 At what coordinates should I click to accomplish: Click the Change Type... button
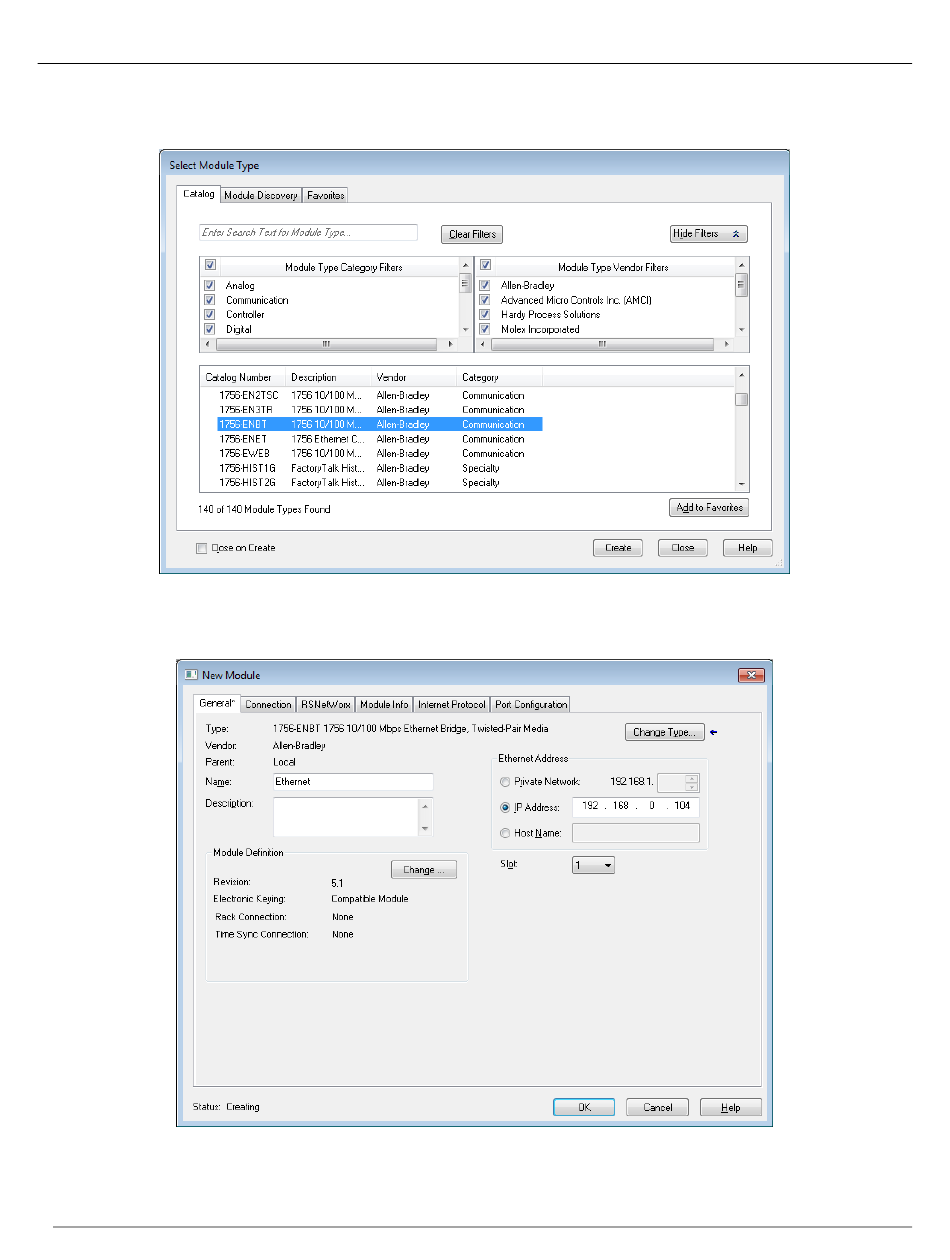click(665, 732)
